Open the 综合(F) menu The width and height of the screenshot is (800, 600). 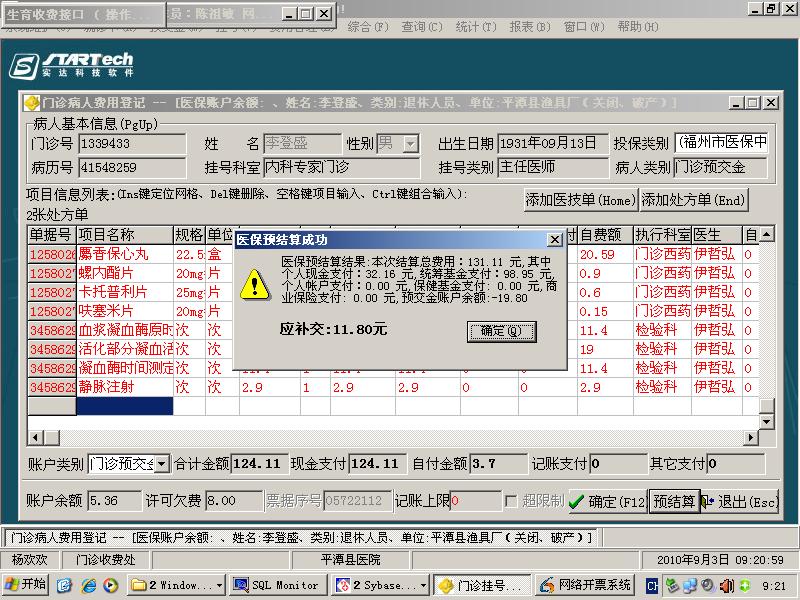pyautogui.click(x=368, y=27)
